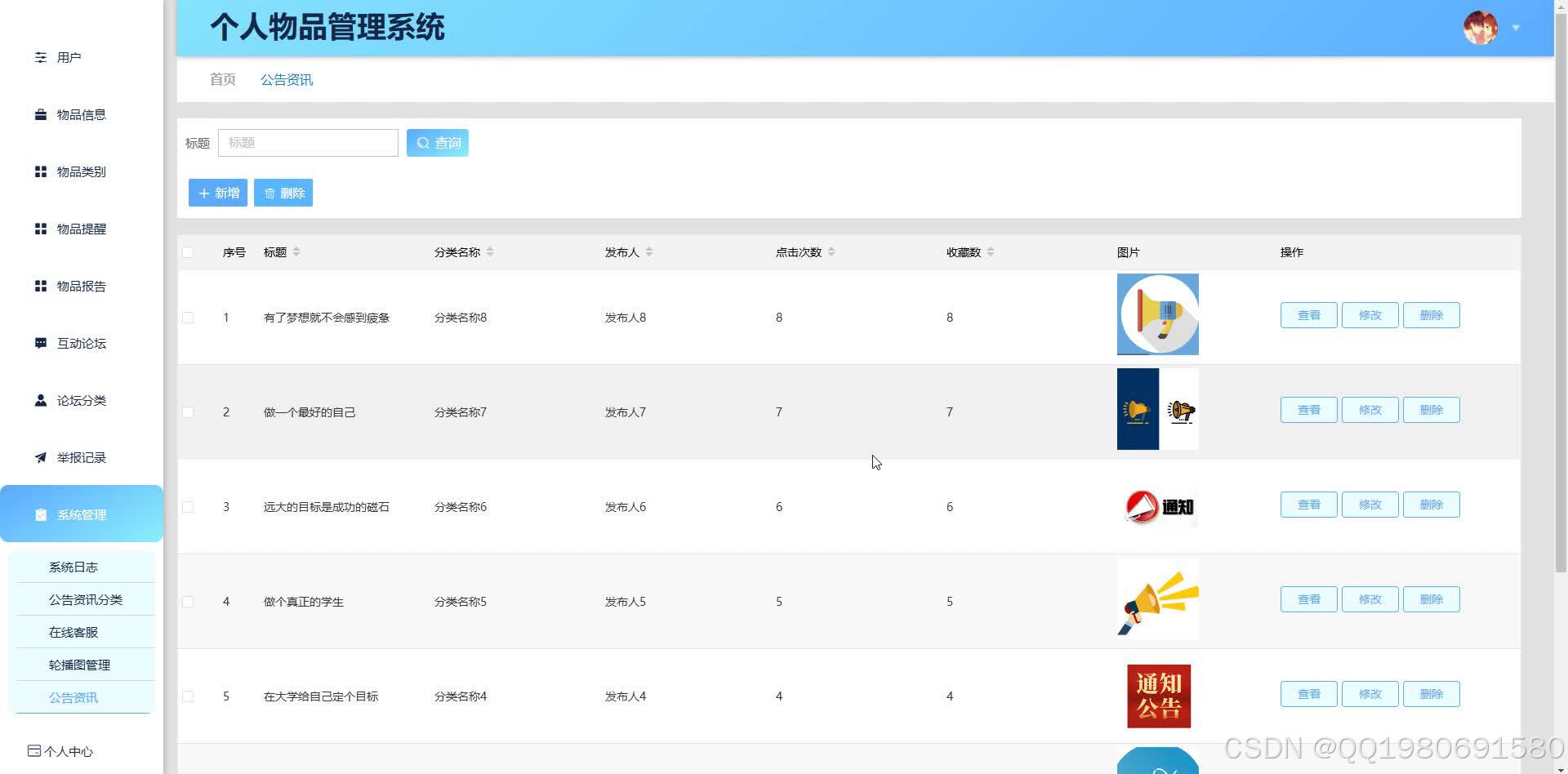The image size is (1568, 774).
Task: Click 修改 for row 有了梦想就不会感到疲惫
Action: 1370,315
